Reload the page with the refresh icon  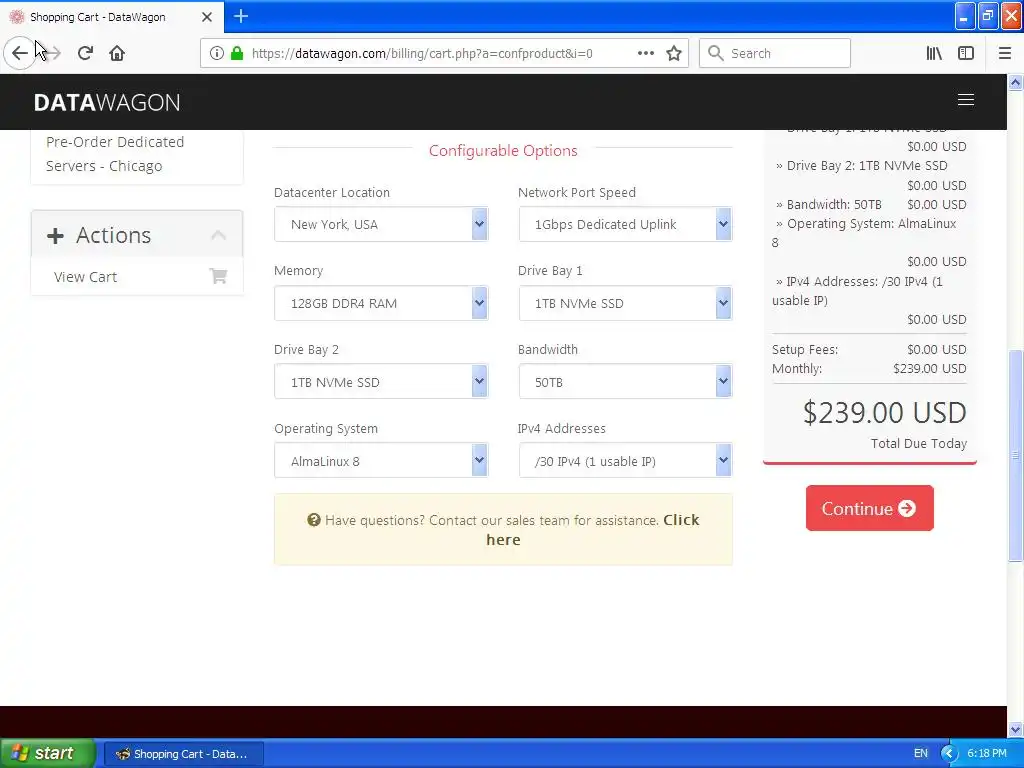pyautogui.click(x=85, y=53)
